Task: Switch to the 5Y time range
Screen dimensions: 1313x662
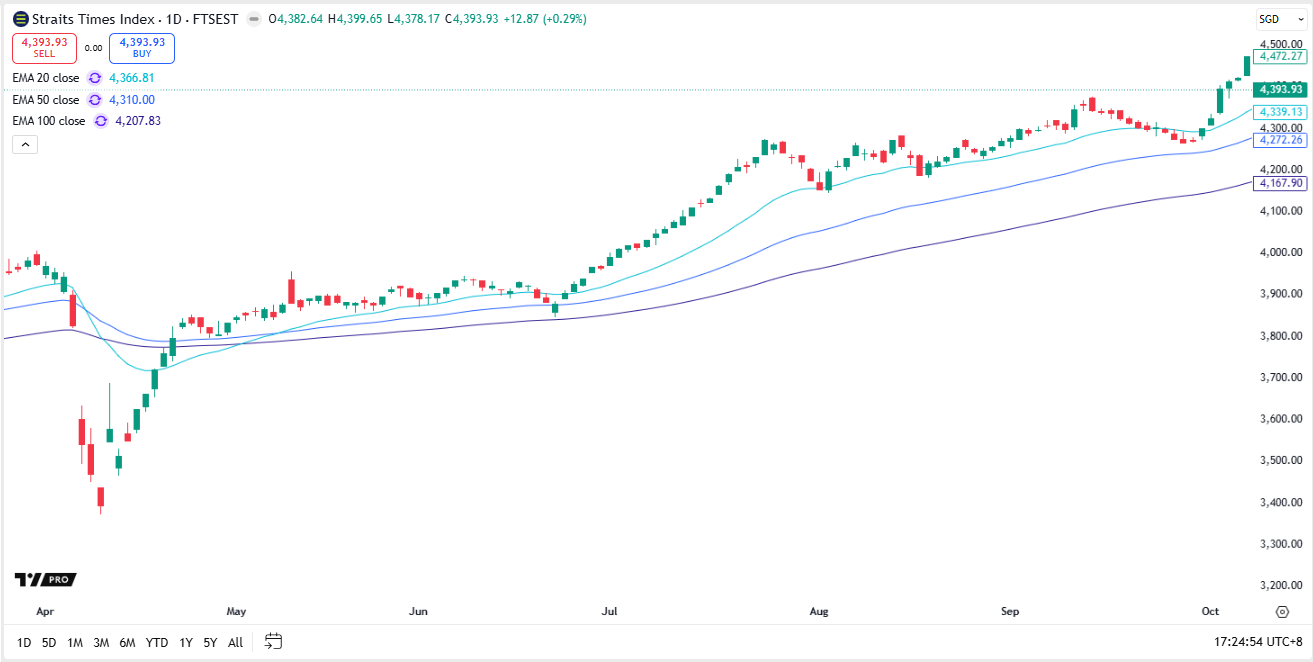Action: 209,643
